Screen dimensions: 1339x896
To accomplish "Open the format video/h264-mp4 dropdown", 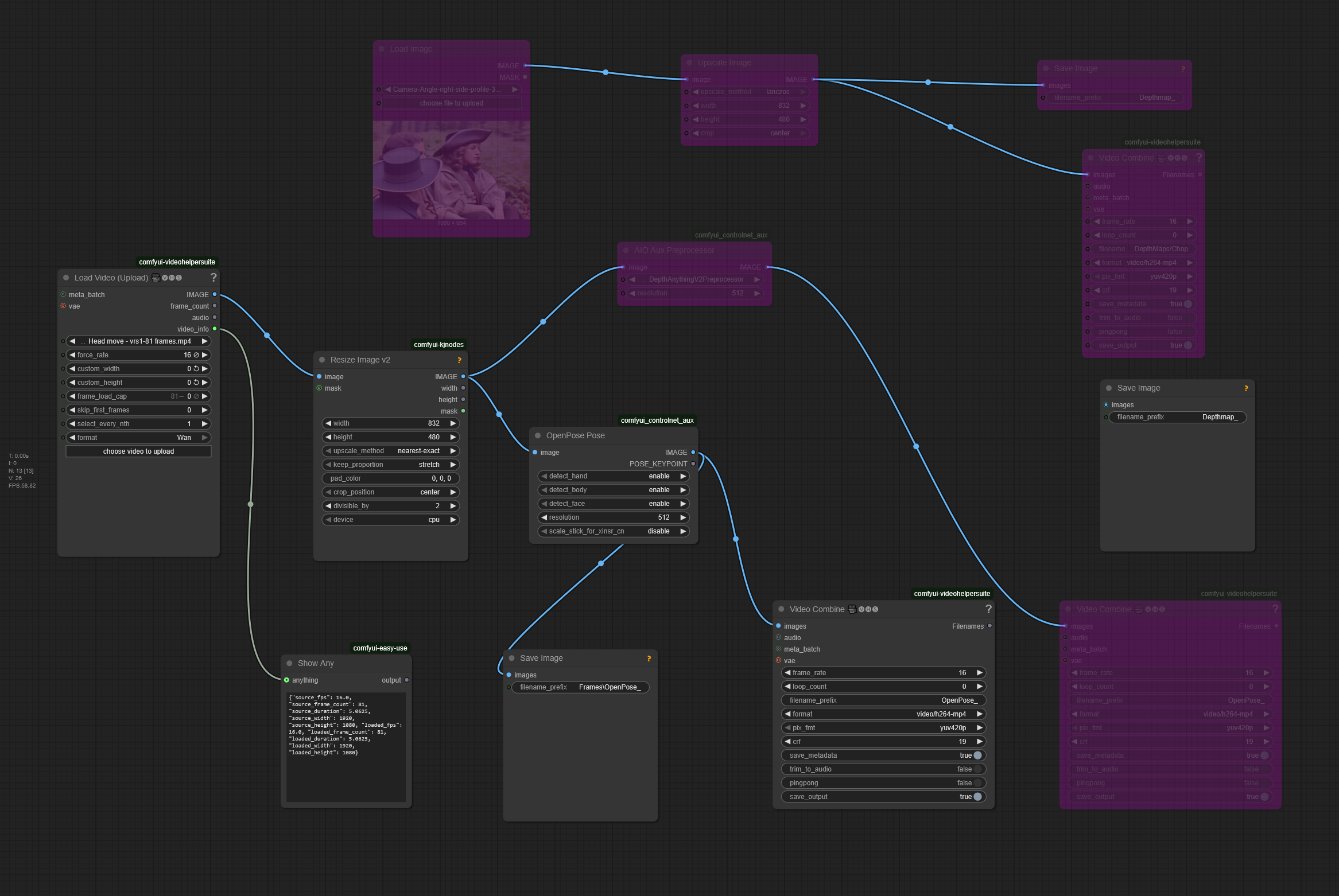I will (883, 714).
